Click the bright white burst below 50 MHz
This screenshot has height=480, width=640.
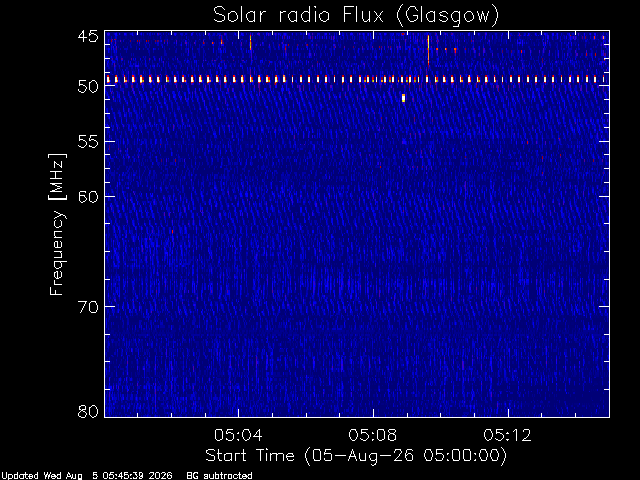403,98
